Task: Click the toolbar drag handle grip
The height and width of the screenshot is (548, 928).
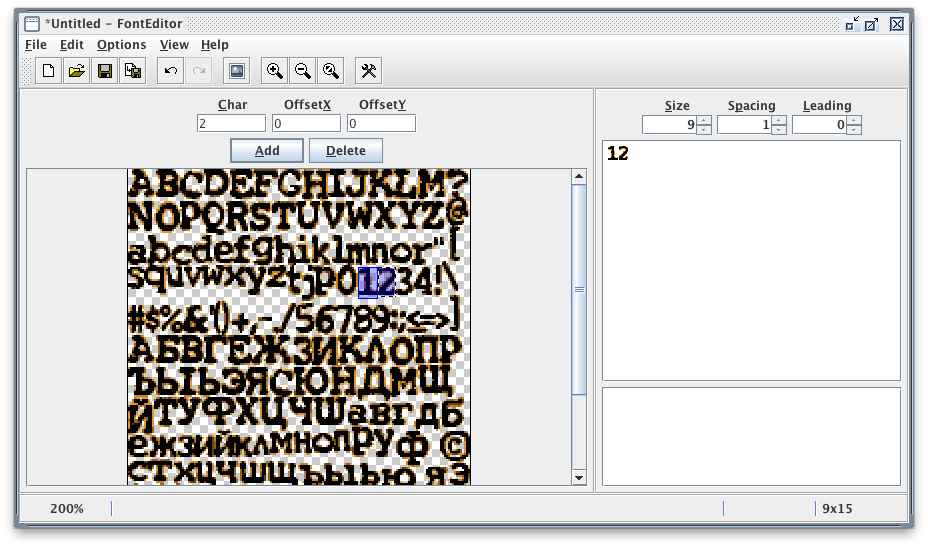Action: coord(27,71)
